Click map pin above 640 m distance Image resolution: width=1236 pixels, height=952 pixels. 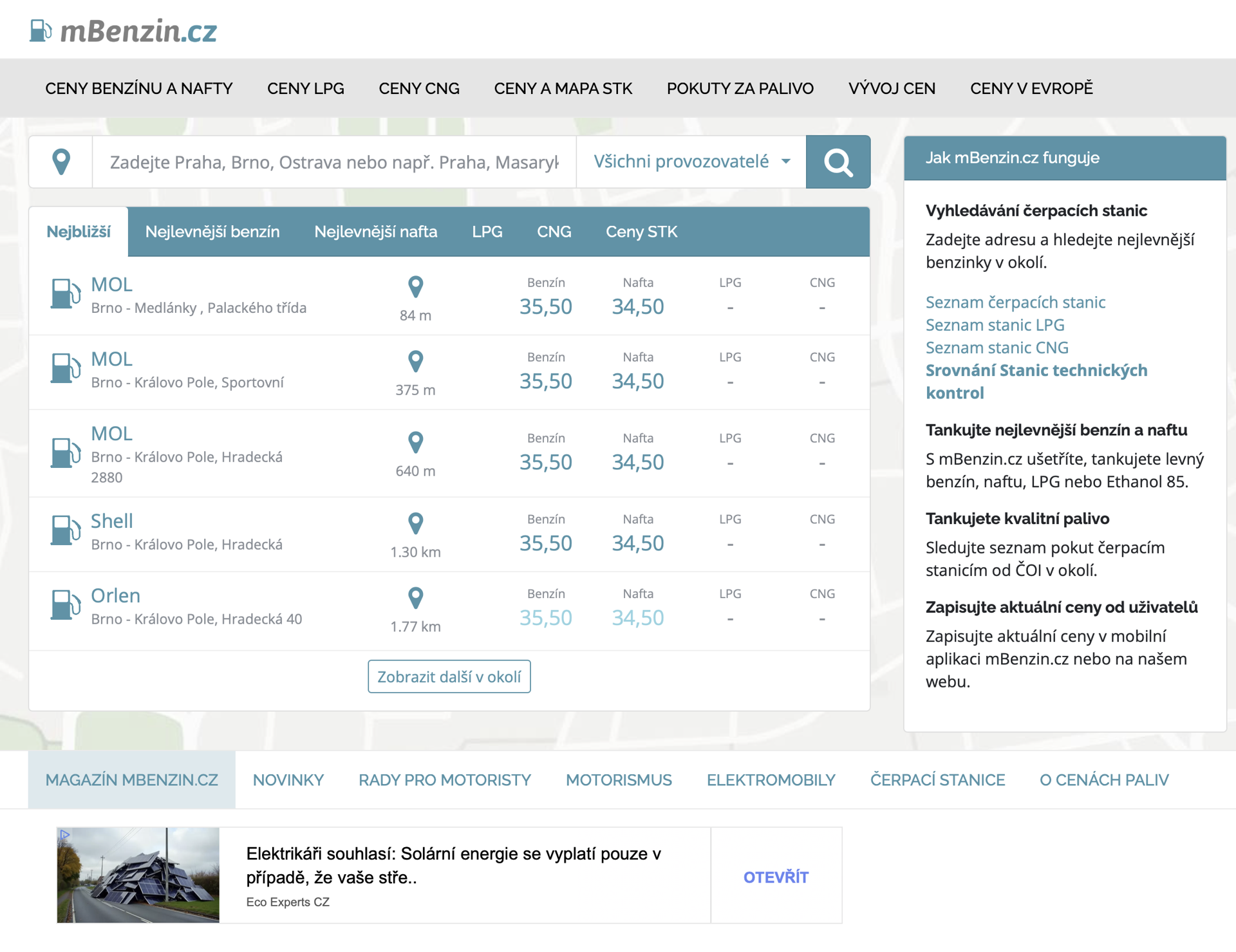coord(416,442)
